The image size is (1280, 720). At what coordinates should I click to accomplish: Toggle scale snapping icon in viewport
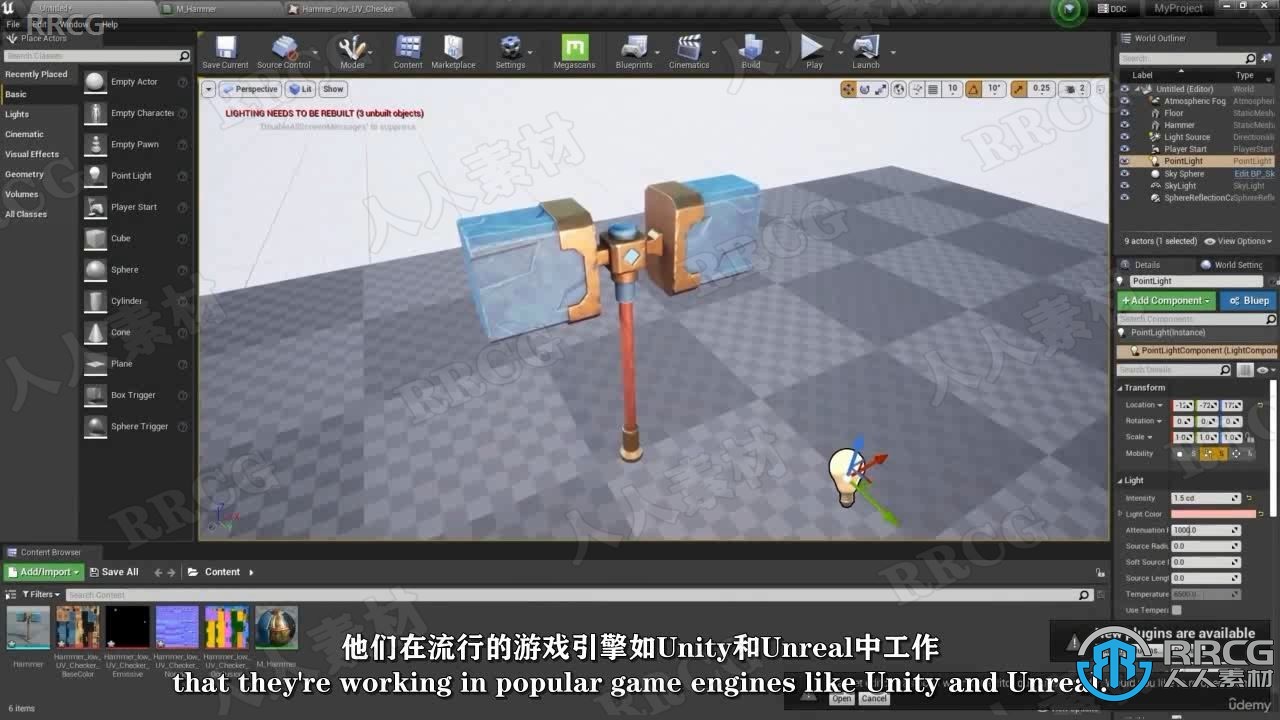pyautogui.click(x=1019, y=89)
